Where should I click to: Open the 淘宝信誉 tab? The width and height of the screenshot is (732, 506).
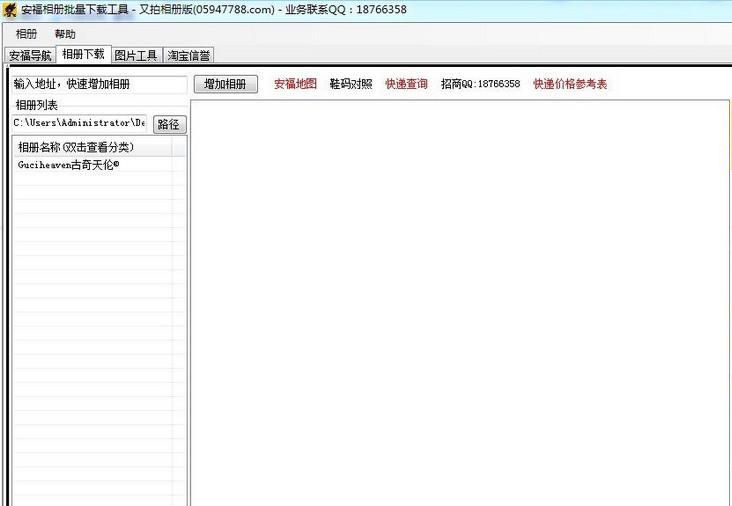coord(188,56)
